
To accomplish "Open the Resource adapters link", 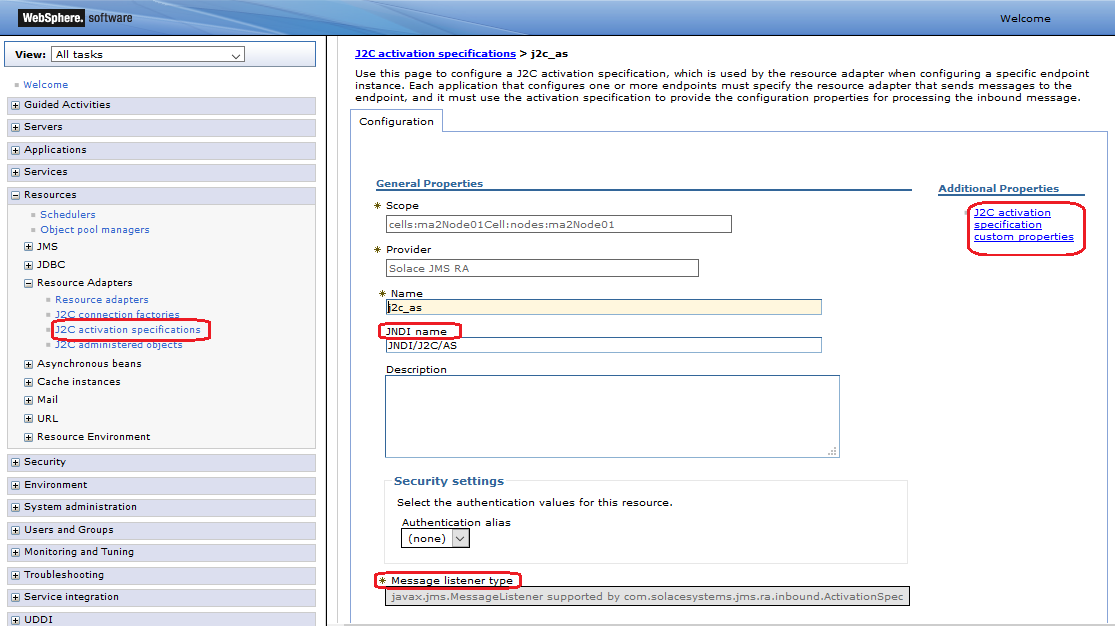I will [101, 300].
